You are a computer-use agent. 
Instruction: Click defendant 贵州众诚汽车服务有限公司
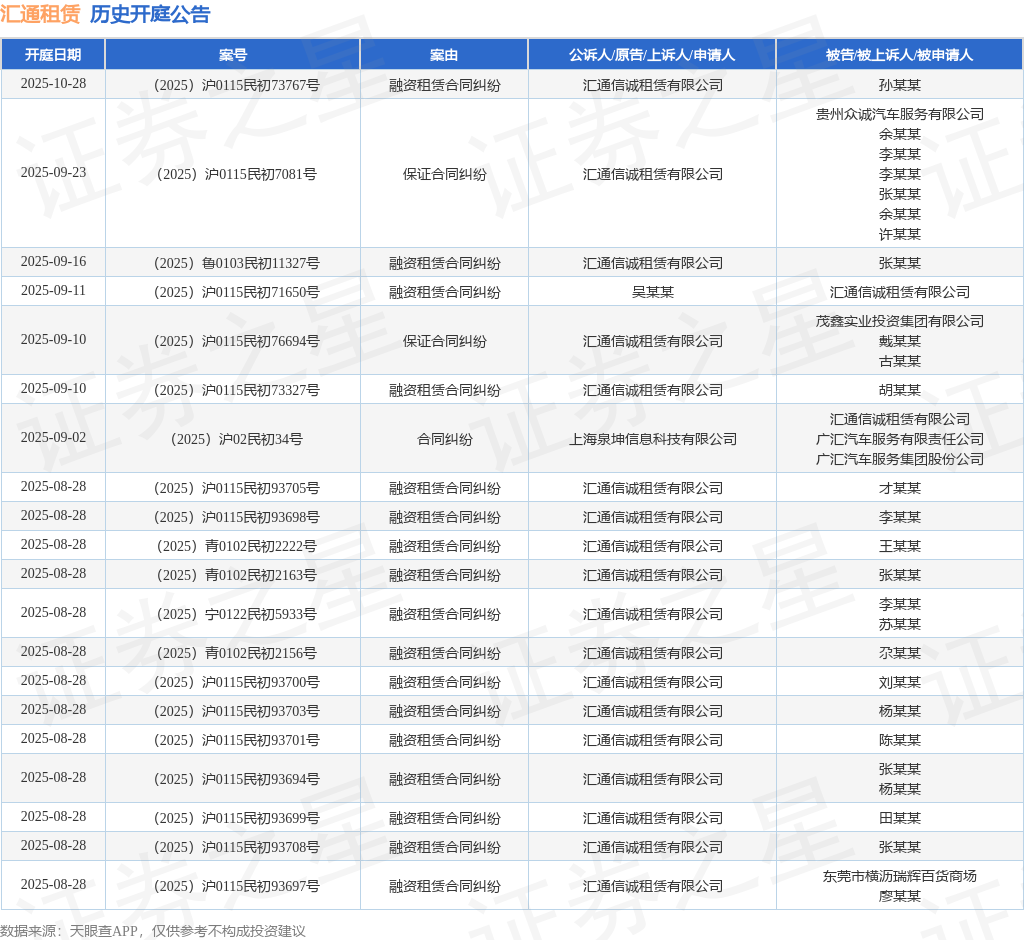pos(899,114)
